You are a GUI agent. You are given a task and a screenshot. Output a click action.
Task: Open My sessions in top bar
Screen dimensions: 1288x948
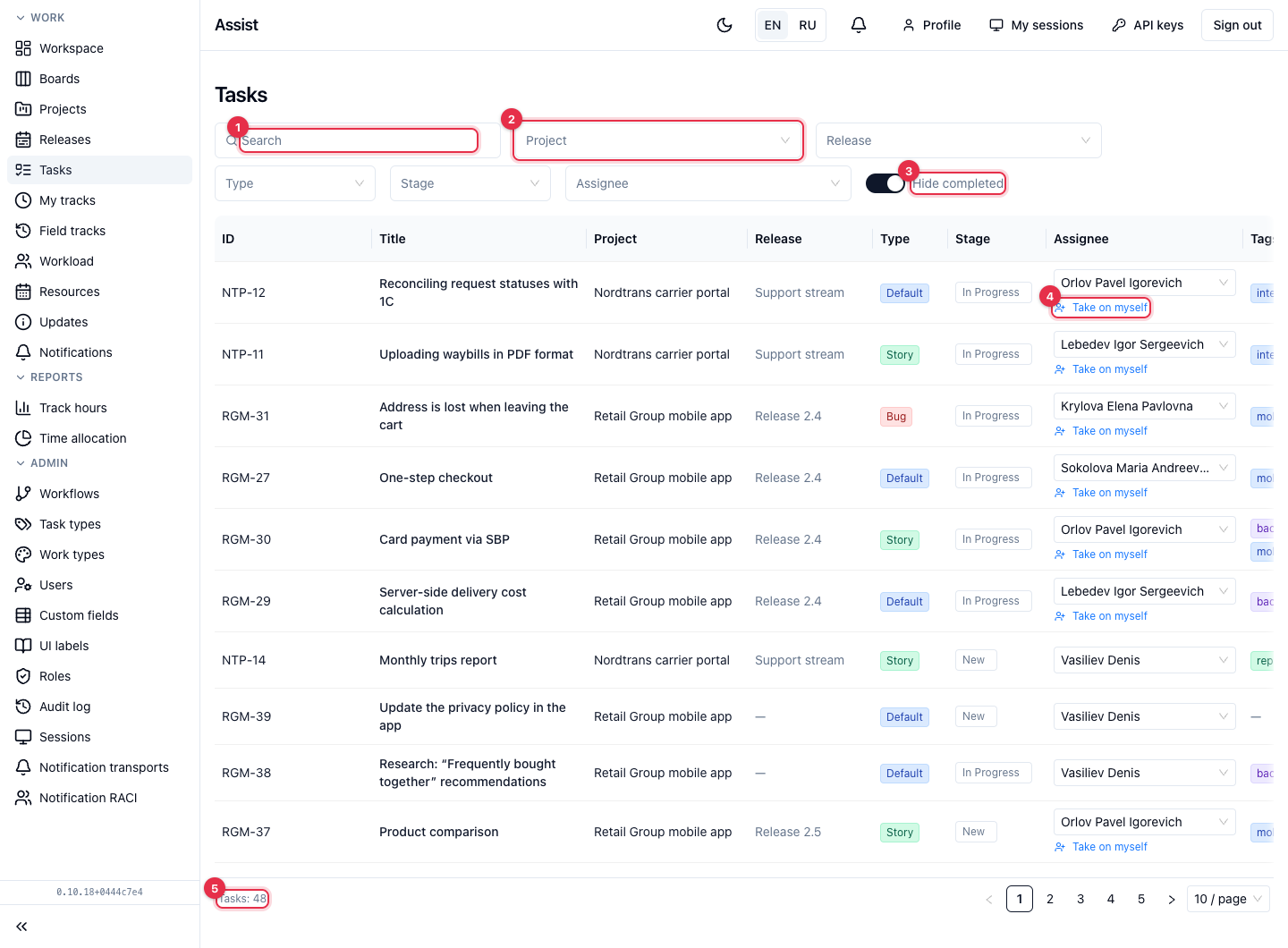point(1036,25)
